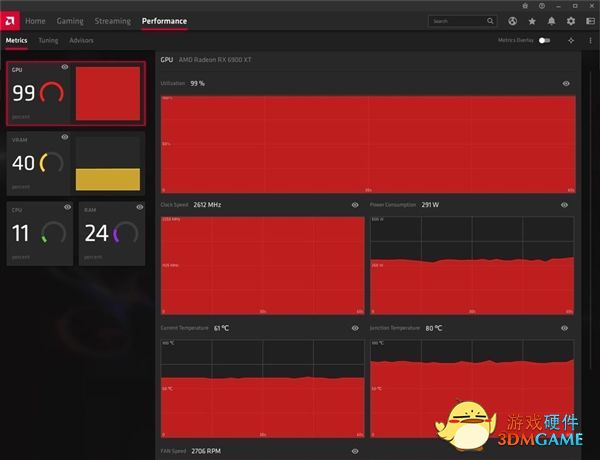600x460 pixels.
Task: Open the settings gear icon
Action: click(571, 21)
